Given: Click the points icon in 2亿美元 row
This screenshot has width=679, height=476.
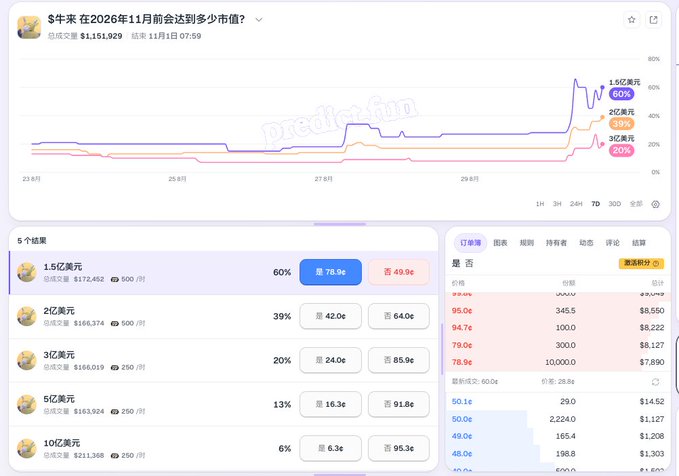Looking at the screenshot, I should [114, 324].
